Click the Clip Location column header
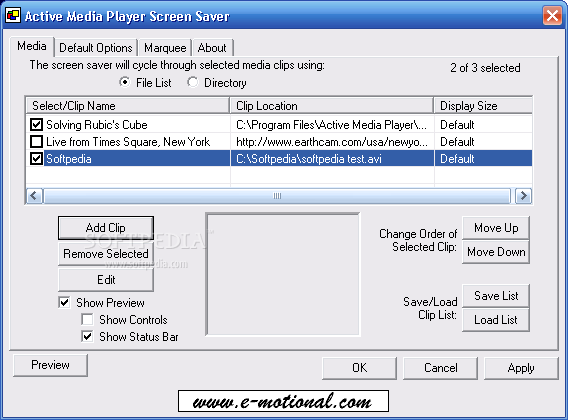The width and height of the screenshot is (568, 420). click(x=332, y=106)
